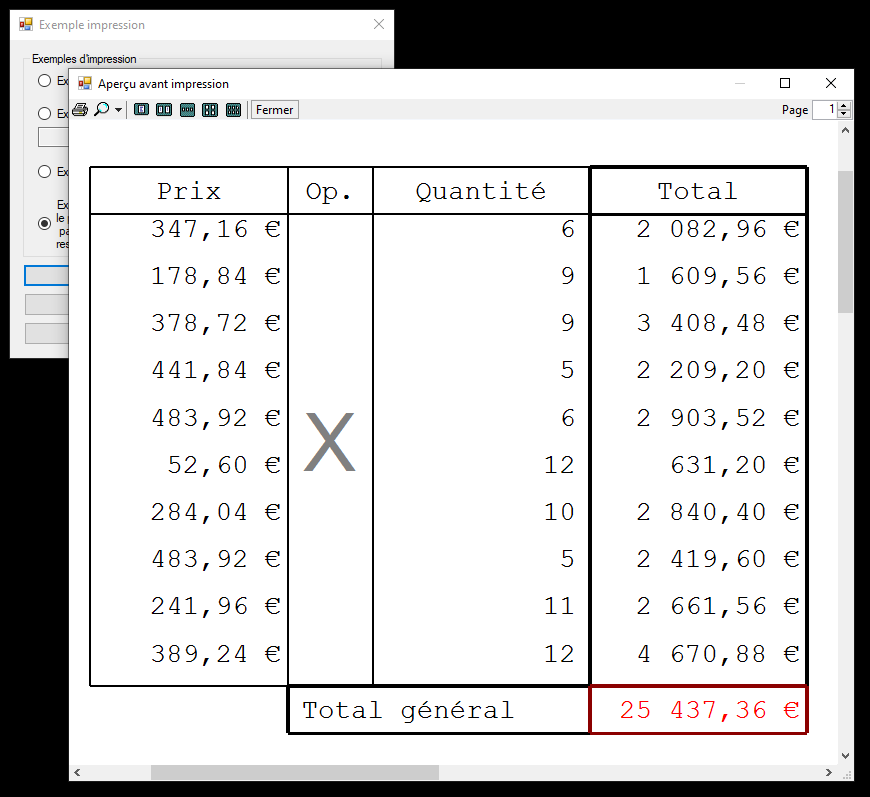This screenshot has width=870, height=797.
Task: Click the Page number input field
Action: pyautogui.click(x=825, y=110)
